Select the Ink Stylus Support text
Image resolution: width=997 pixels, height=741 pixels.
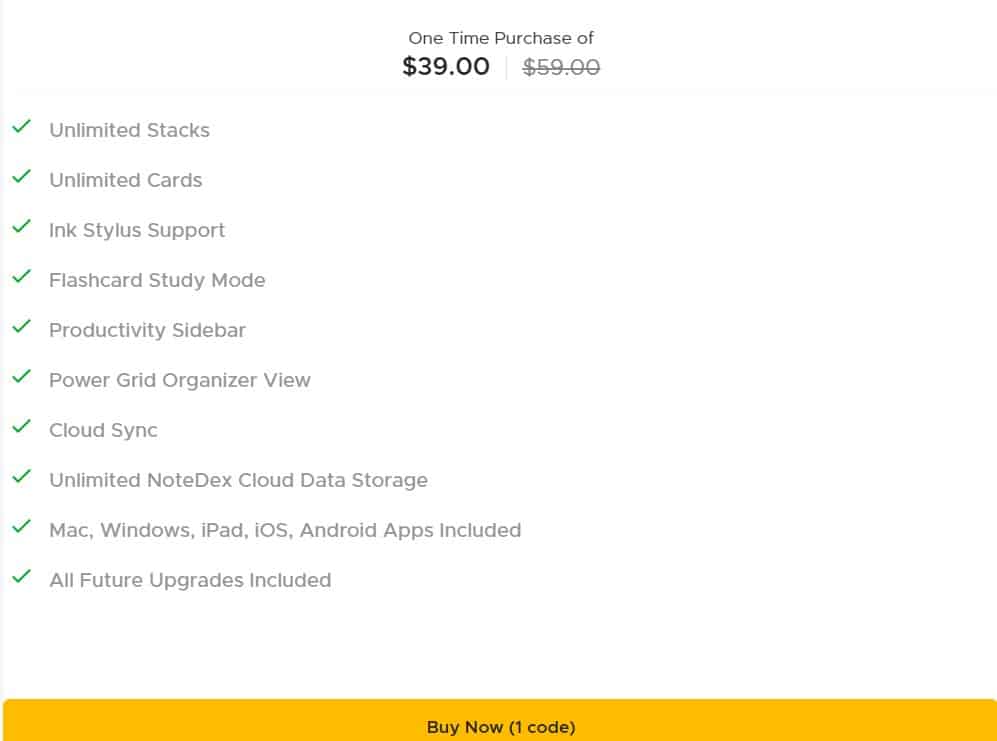click(137, 230)
